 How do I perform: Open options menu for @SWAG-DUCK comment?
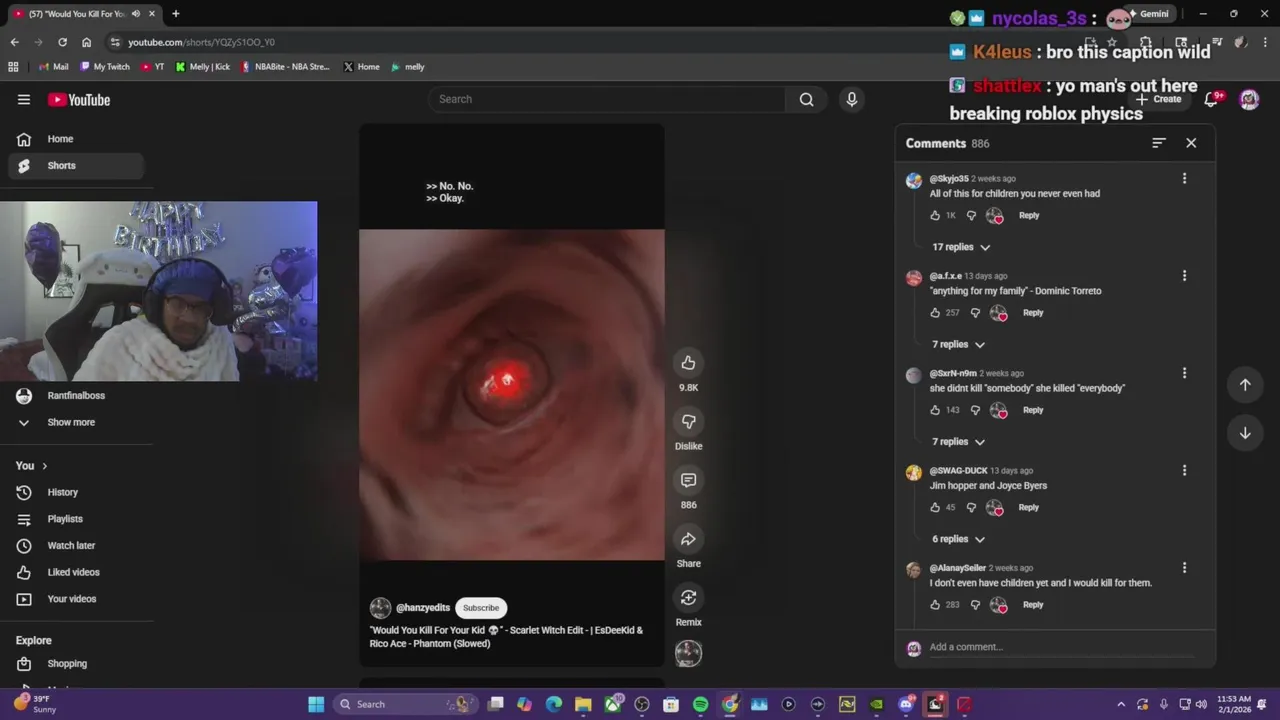1184,470
